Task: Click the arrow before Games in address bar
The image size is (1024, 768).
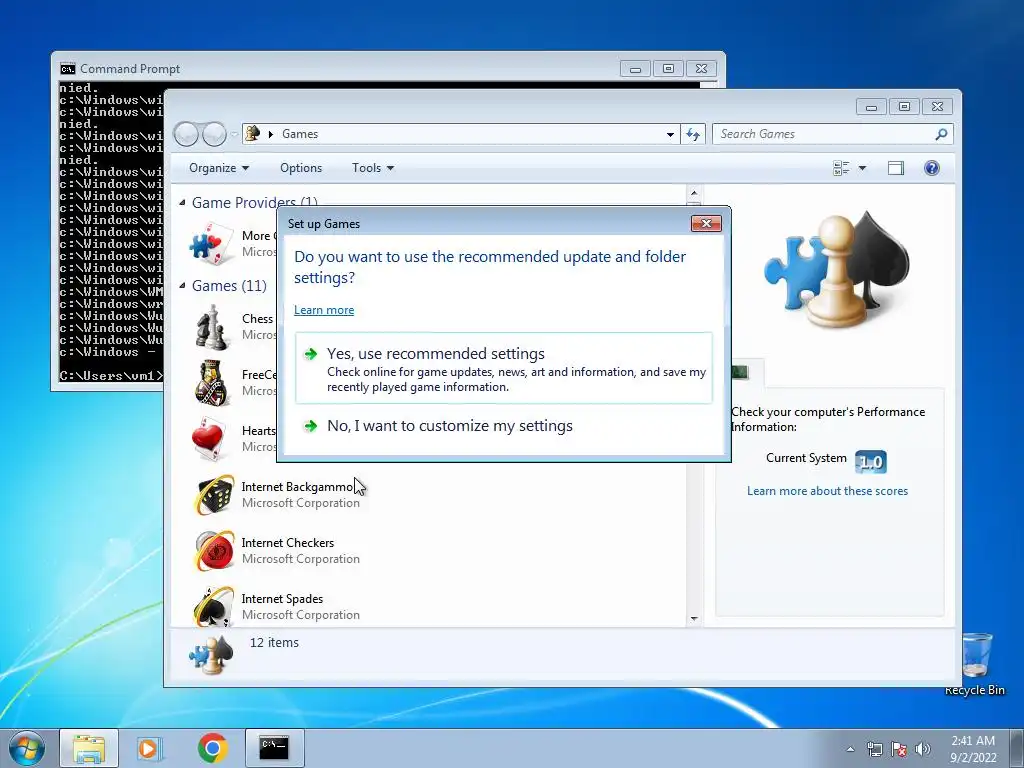Action: [x=270, y=134]
